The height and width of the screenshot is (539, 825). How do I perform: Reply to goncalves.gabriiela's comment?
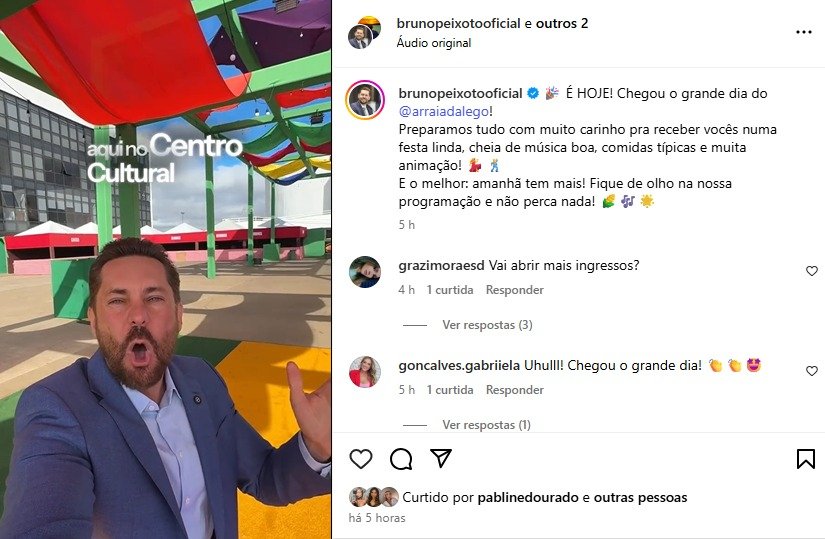click(x=515, y=390)
